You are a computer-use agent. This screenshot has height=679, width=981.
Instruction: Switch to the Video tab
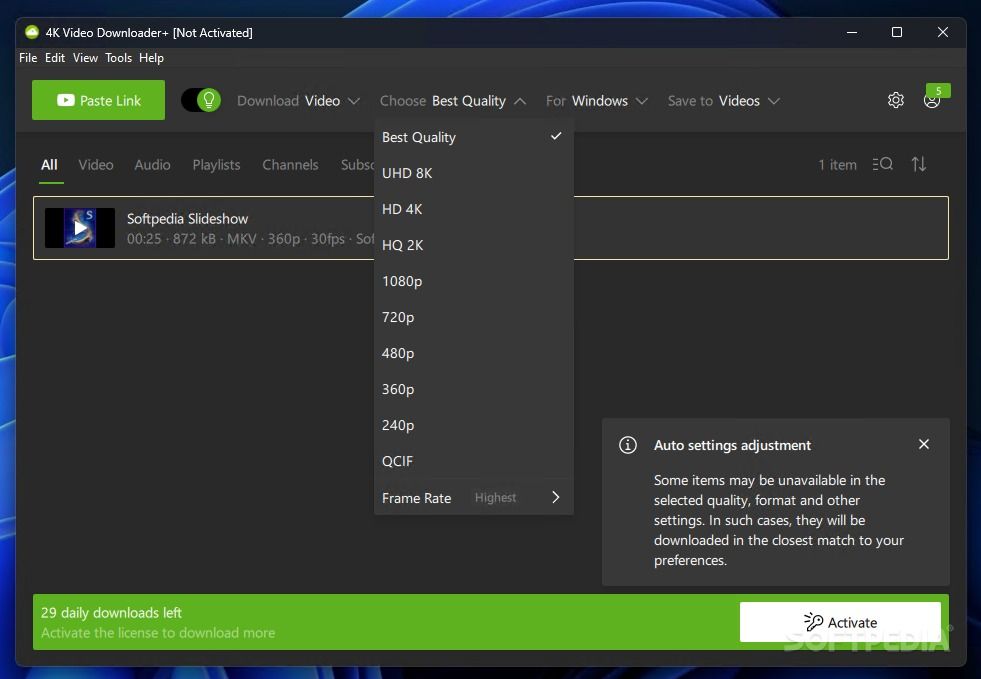click(x=96, y=165)
